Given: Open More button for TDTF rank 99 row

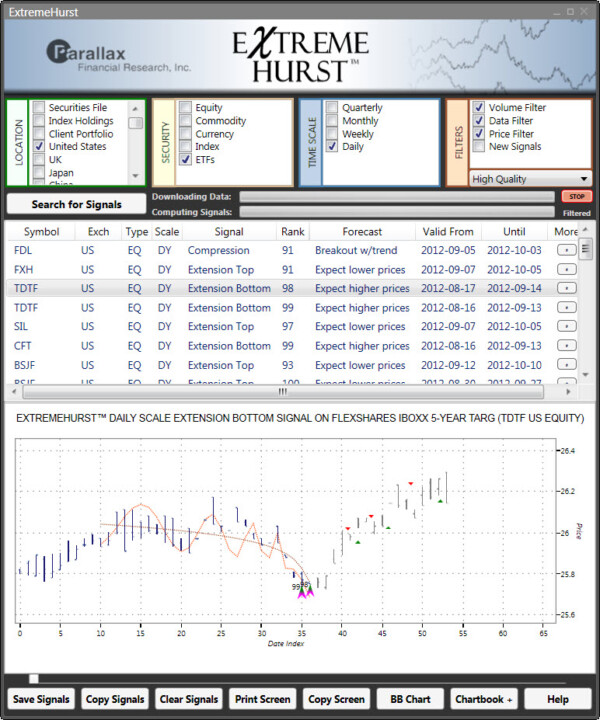Looking at the screenshot, I should point(566,307).
